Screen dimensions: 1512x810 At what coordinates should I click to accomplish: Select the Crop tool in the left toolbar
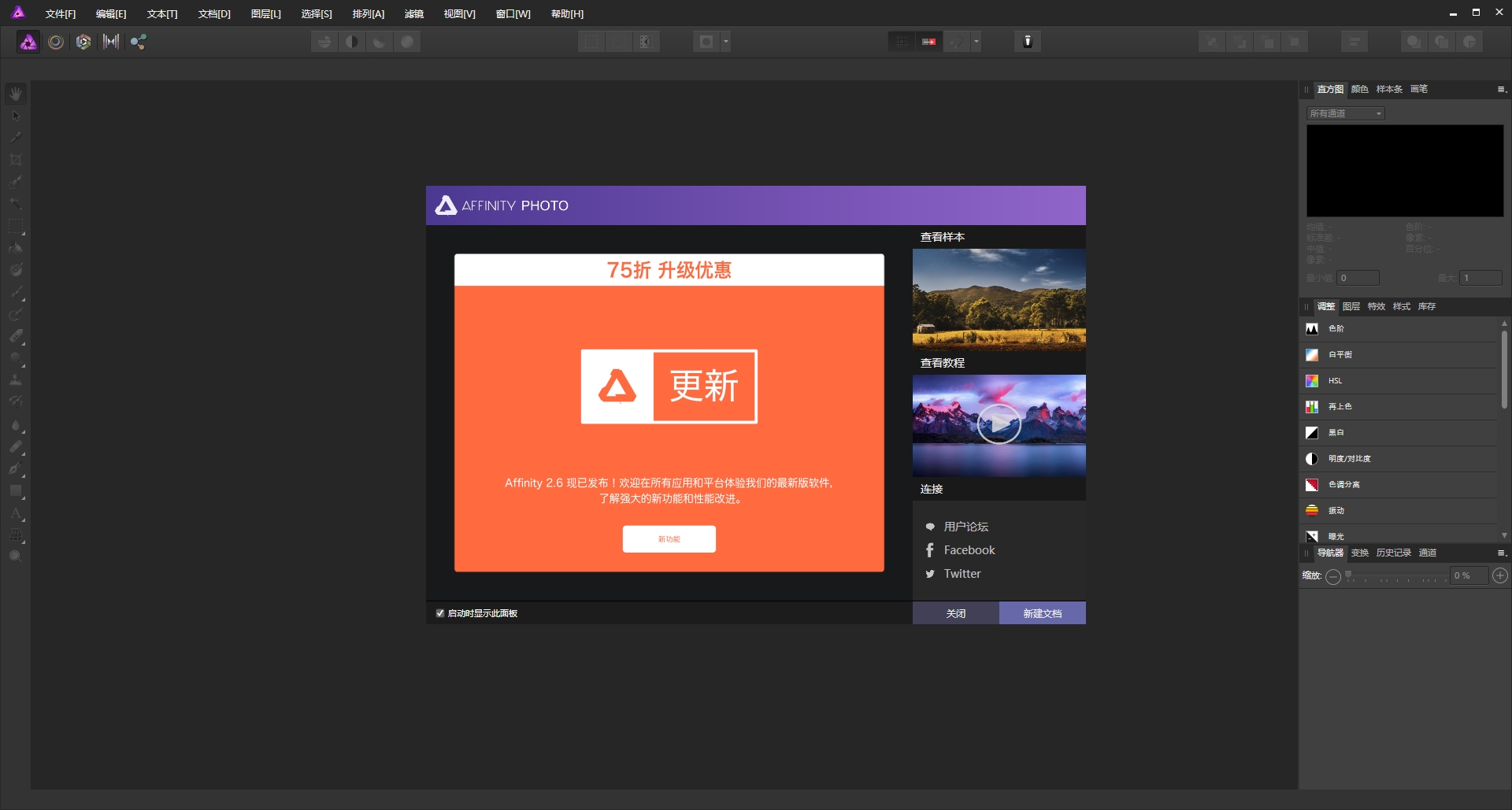pyautogui.click(x=17, y=159)
